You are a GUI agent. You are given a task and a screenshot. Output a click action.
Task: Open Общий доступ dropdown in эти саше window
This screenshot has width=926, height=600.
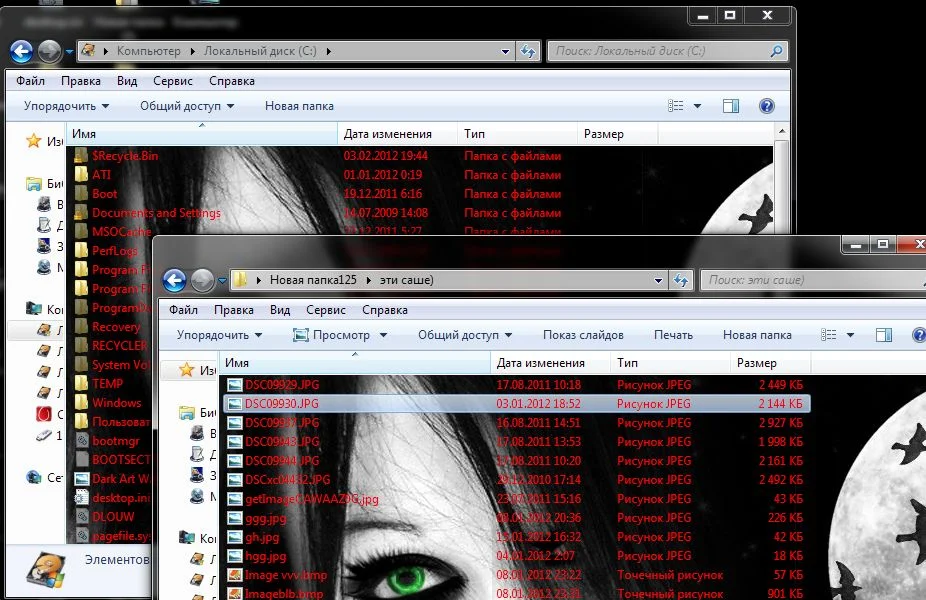click(465, 335)
